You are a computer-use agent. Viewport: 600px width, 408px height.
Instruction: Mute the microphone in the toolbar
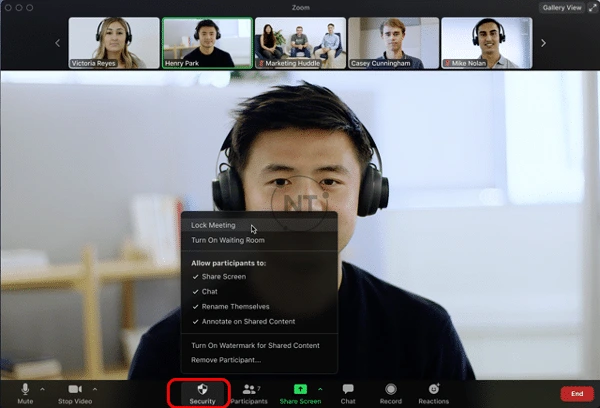25,394
